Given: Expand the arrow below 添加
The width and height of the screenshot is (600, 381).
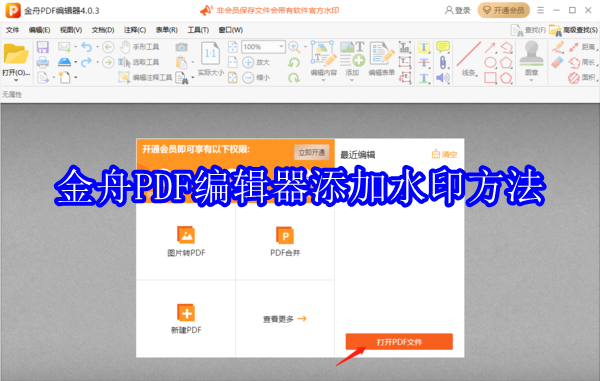Looking at the screenshot, I should (x=352, y=80).
